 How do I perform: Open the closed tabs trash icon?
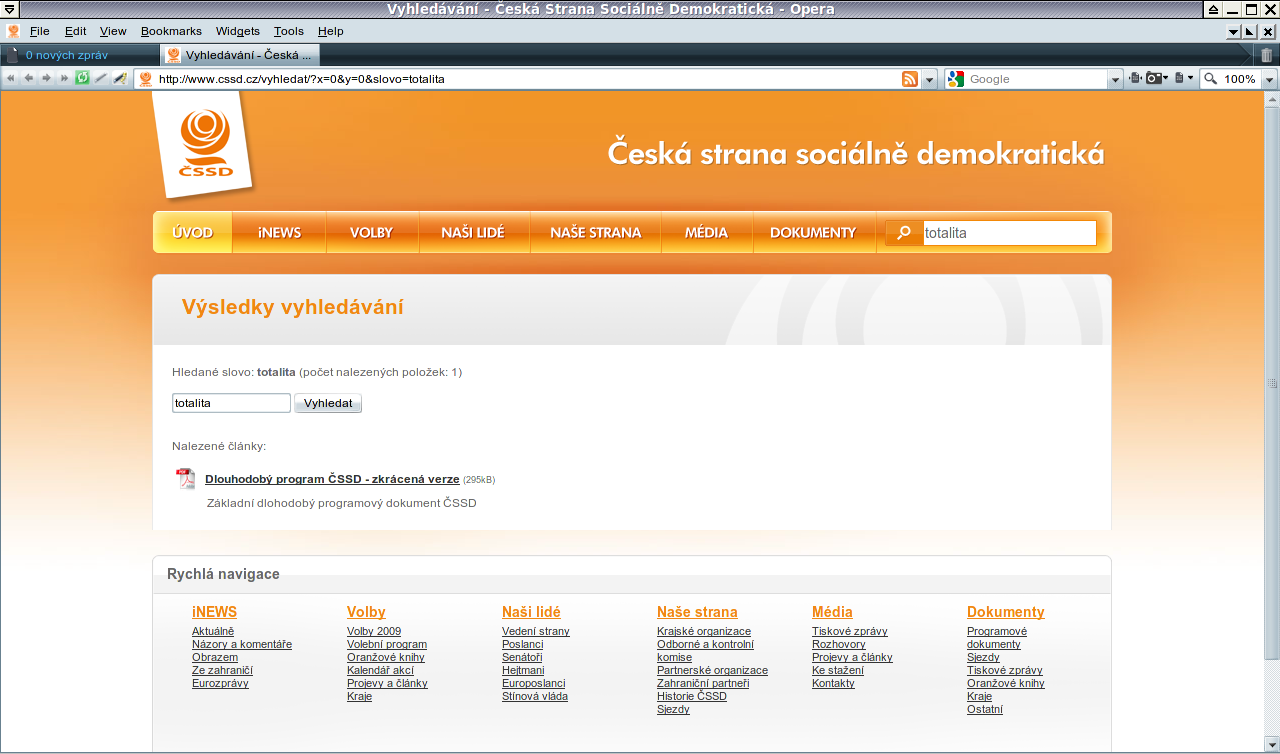(x=1266, y=55)
